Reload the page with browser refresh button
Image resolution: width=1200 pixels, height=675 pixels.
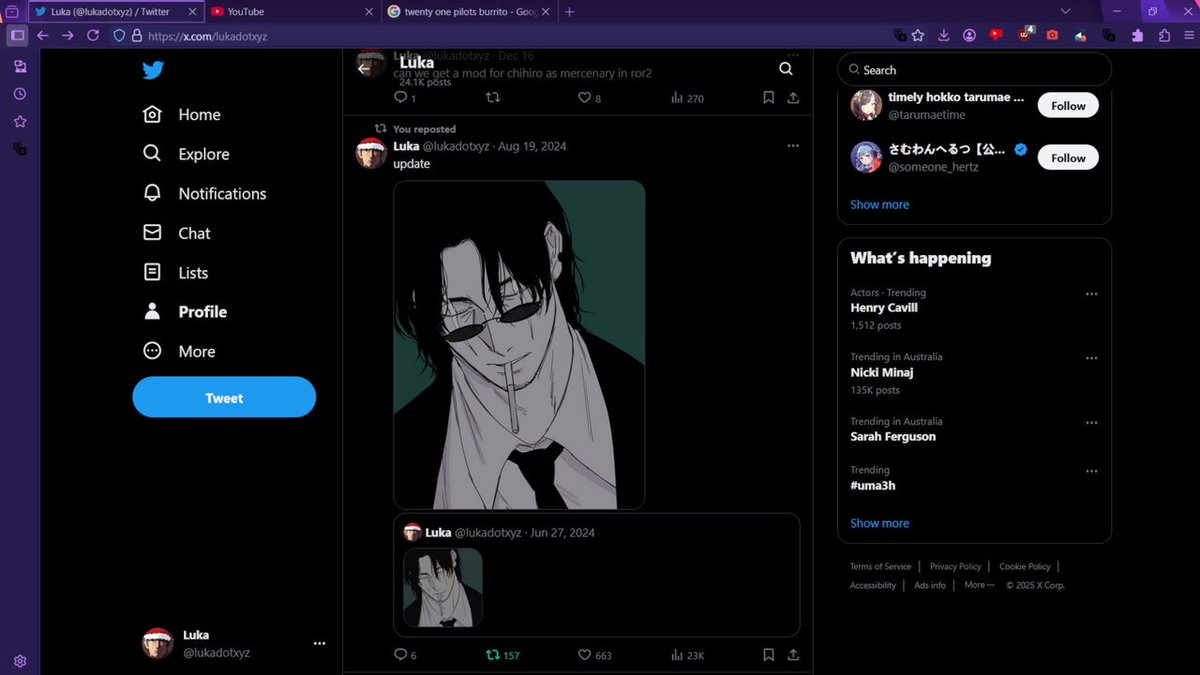click(x=93, y=35)
